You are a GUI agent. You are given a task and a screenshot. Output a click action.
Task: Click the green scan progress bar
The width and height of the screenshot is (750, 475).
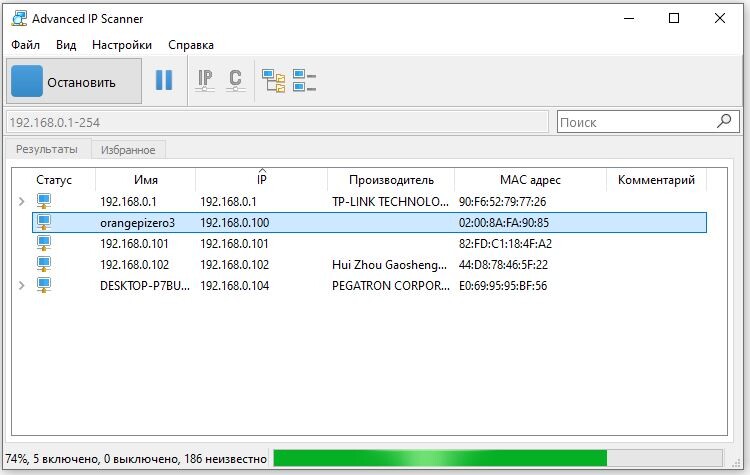click(497, 458)
